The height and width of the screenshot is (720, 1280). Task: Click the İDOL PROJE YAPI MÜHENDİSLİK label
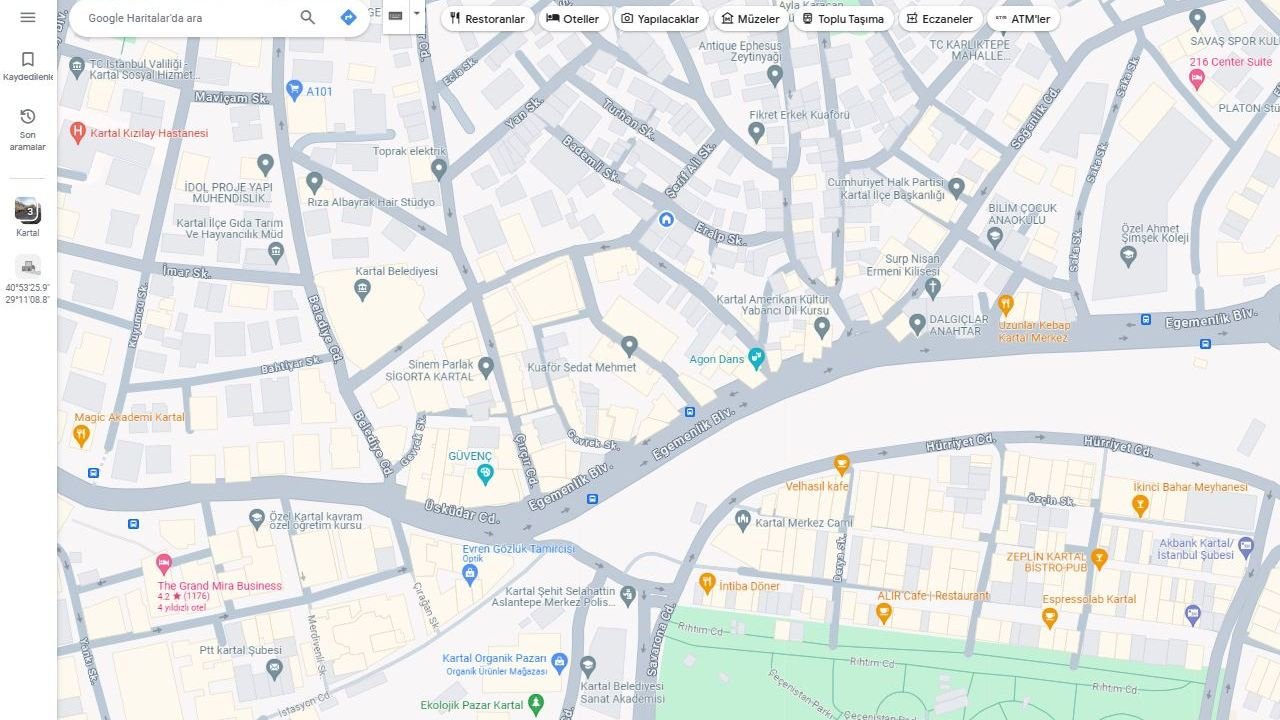[229, 193]
